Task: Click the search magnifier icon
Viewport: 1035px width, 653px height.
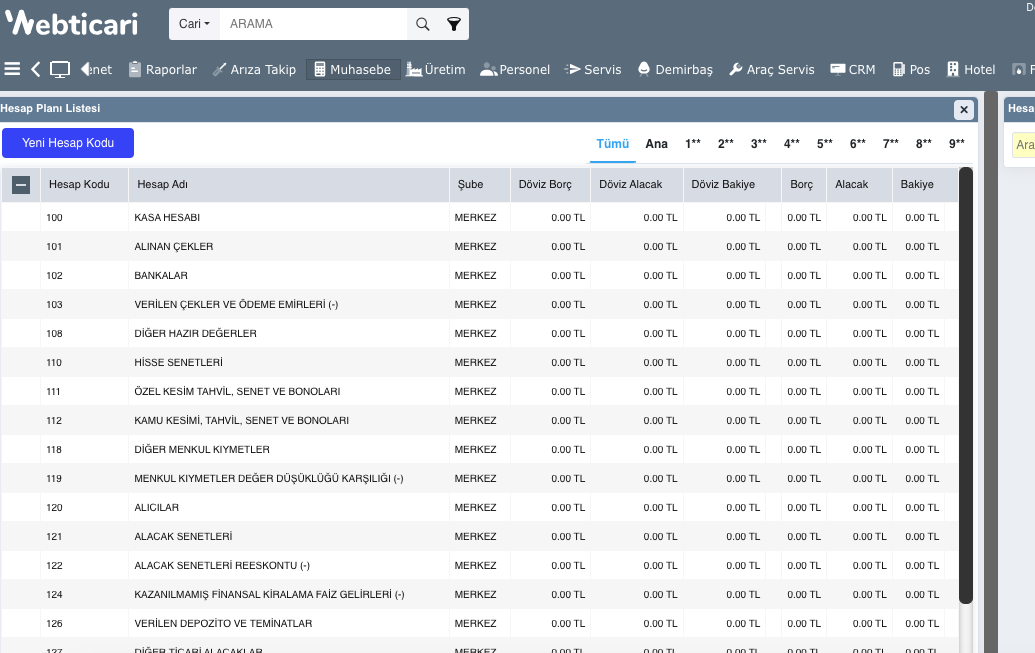Action: point(422,24)
